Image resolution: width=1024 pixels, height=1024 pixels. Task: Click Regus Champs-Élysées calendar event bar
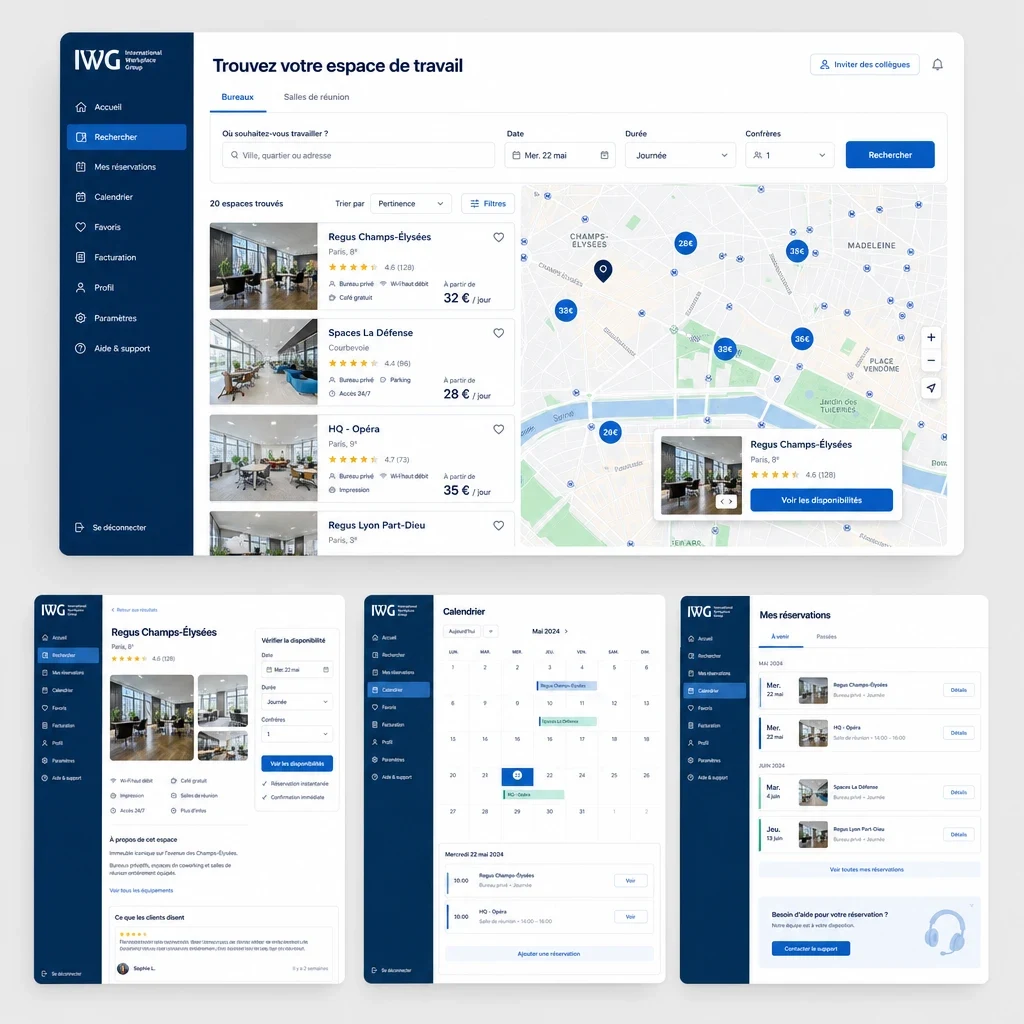[x=566, y=686]
